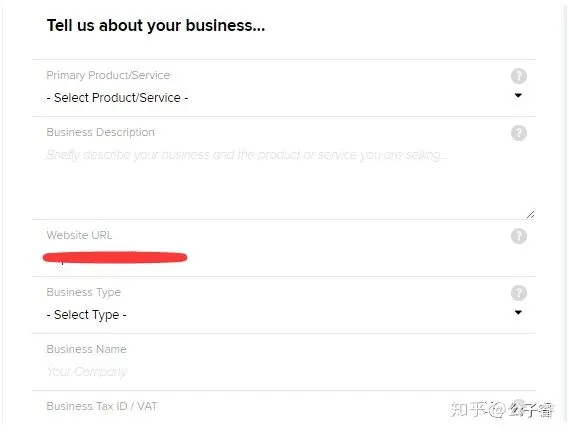This screenshot has height=434, width=569.
Task: Click the Website URL question mark icon
Action: point(519,236)
